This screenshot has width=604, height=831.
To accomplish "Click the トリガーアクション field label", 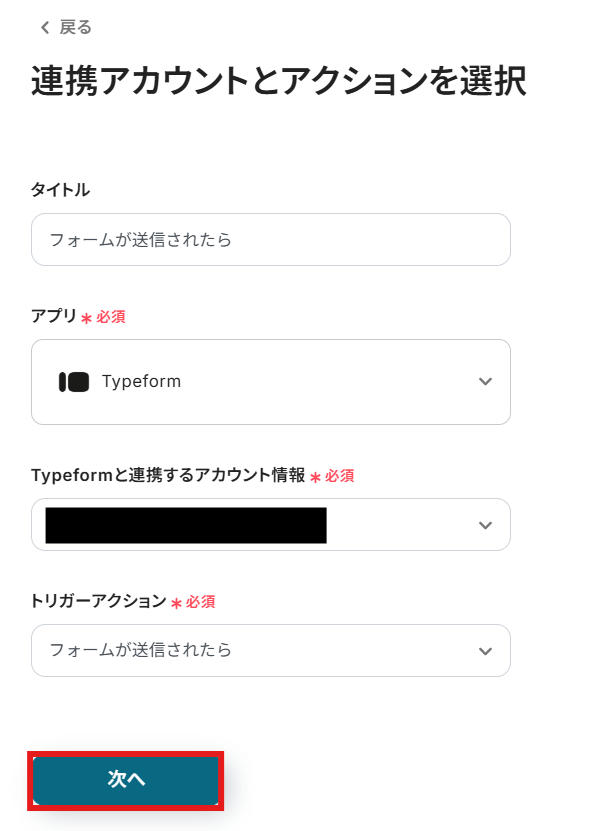I will (x=98, y=601).
